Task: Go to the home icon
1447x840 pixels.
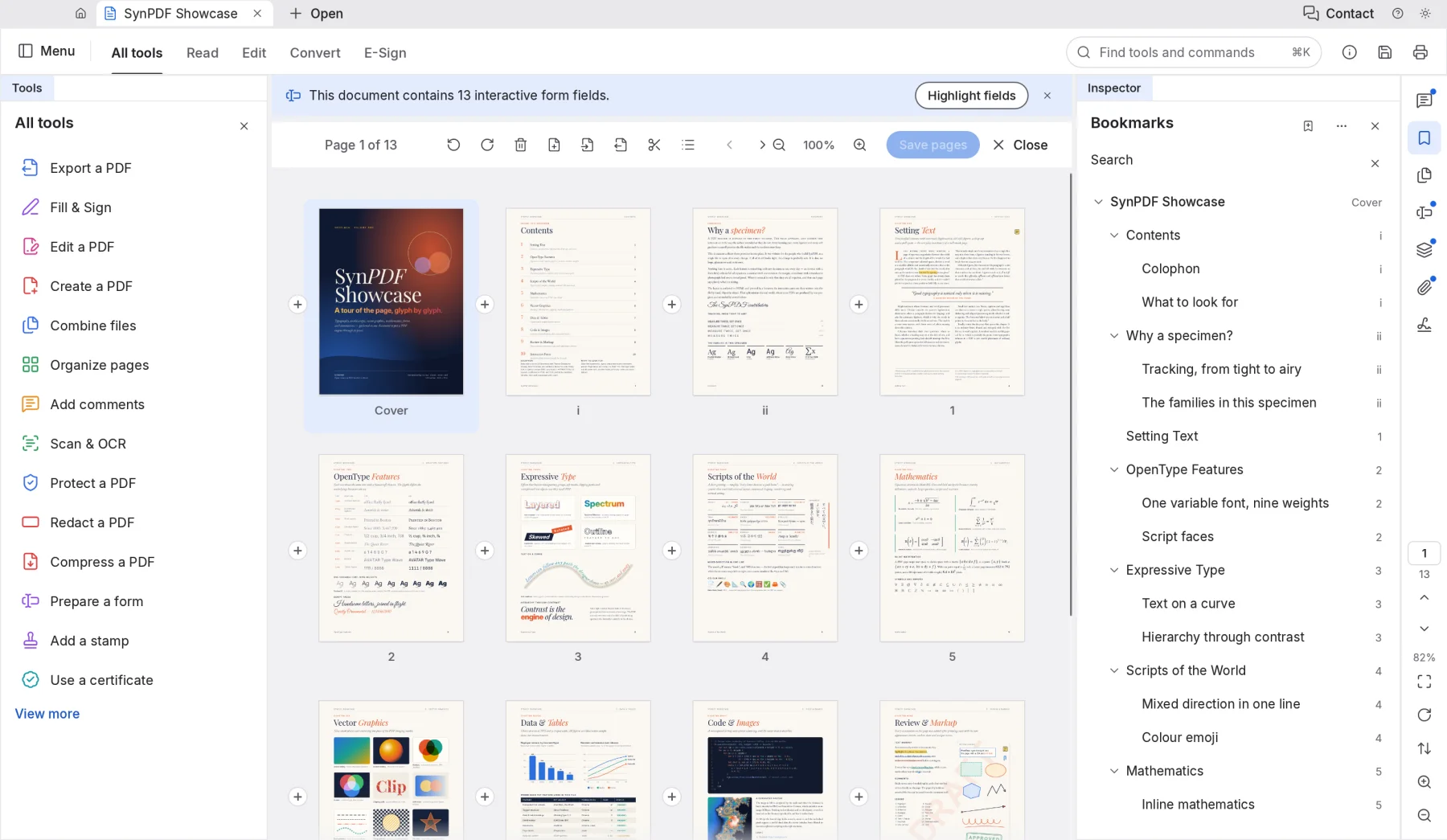Action: click(x=80, y=14)
